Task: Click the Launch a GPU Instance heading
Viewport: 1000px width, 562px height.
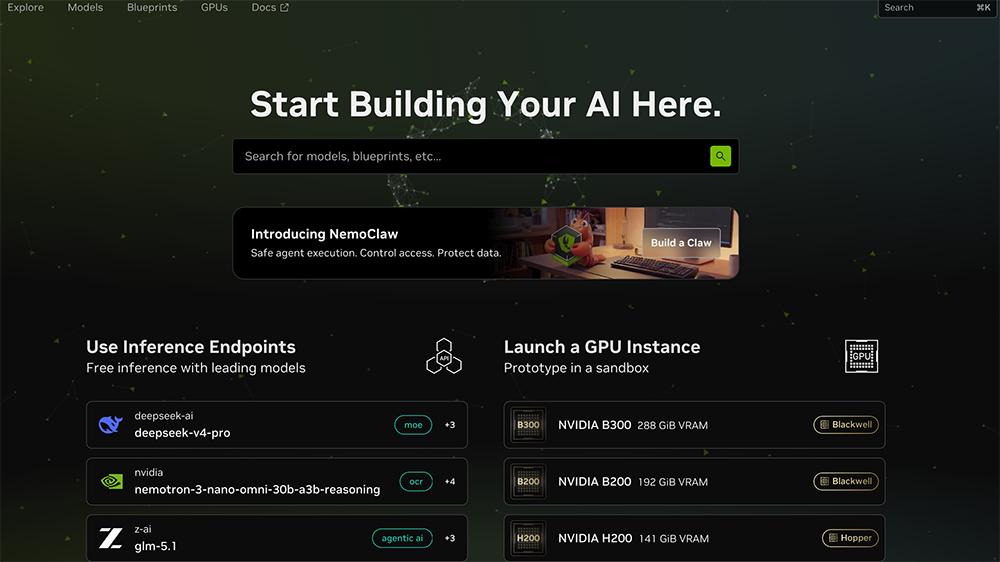Action: 602,346
